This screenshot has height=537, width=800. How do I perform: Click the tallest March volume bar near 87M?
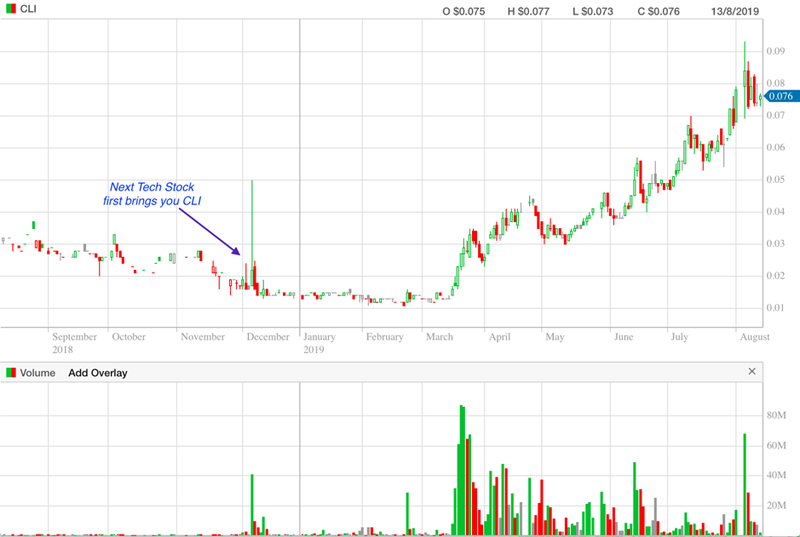pos(462,470)
